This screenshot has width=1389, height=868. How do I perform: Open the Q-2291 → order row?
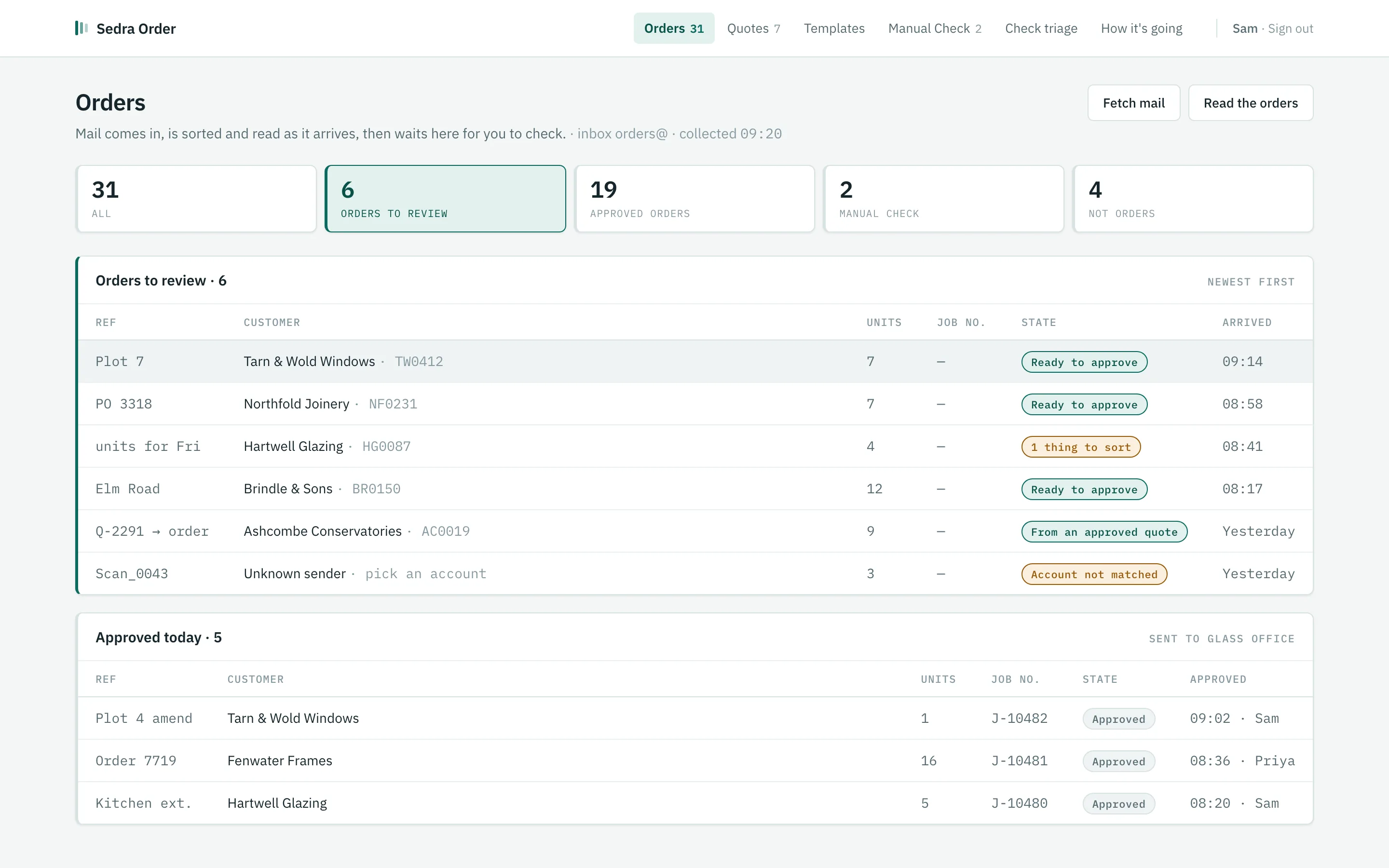click(695, 531)
